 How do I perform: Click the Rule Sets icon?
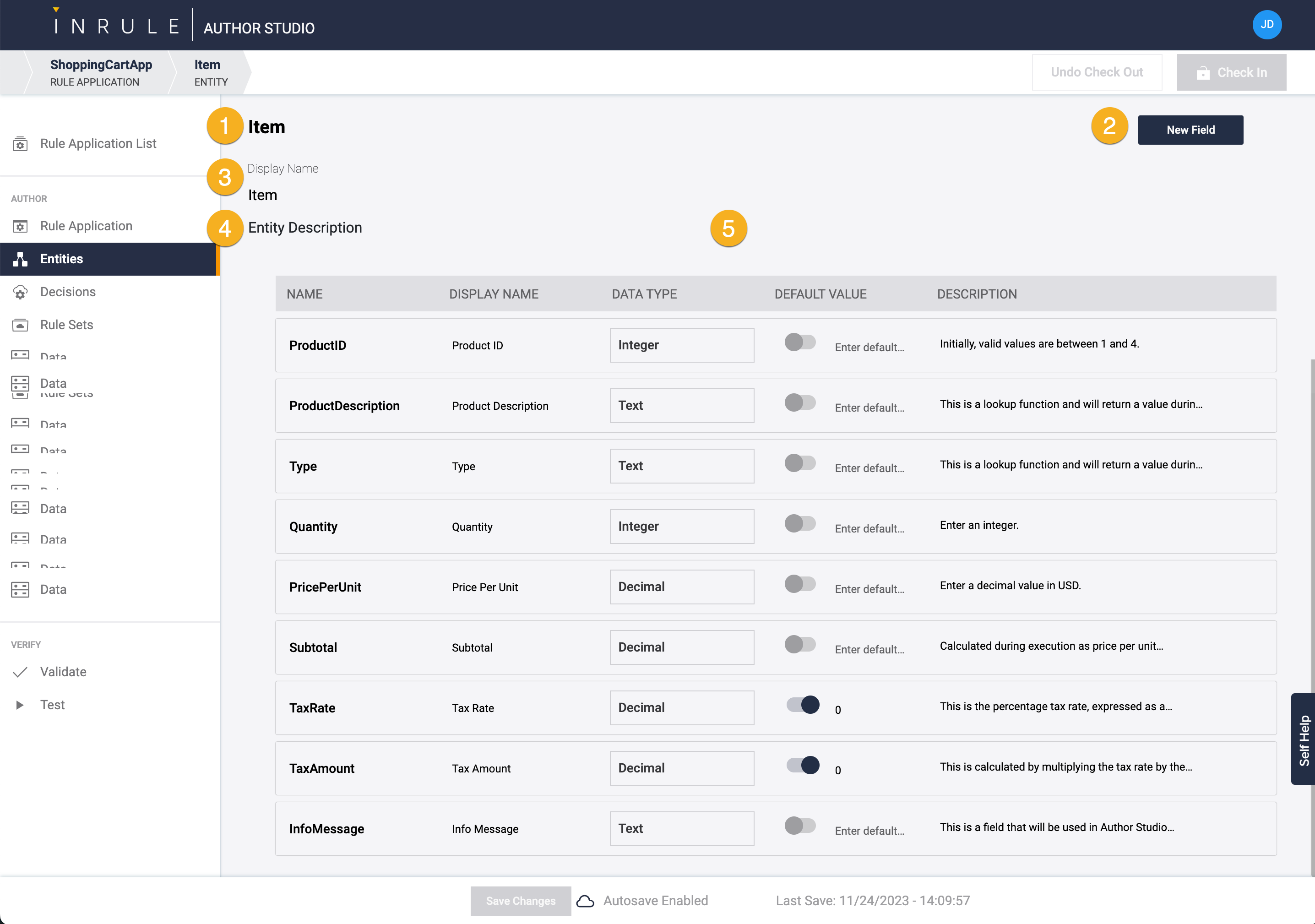click(20, 325)
